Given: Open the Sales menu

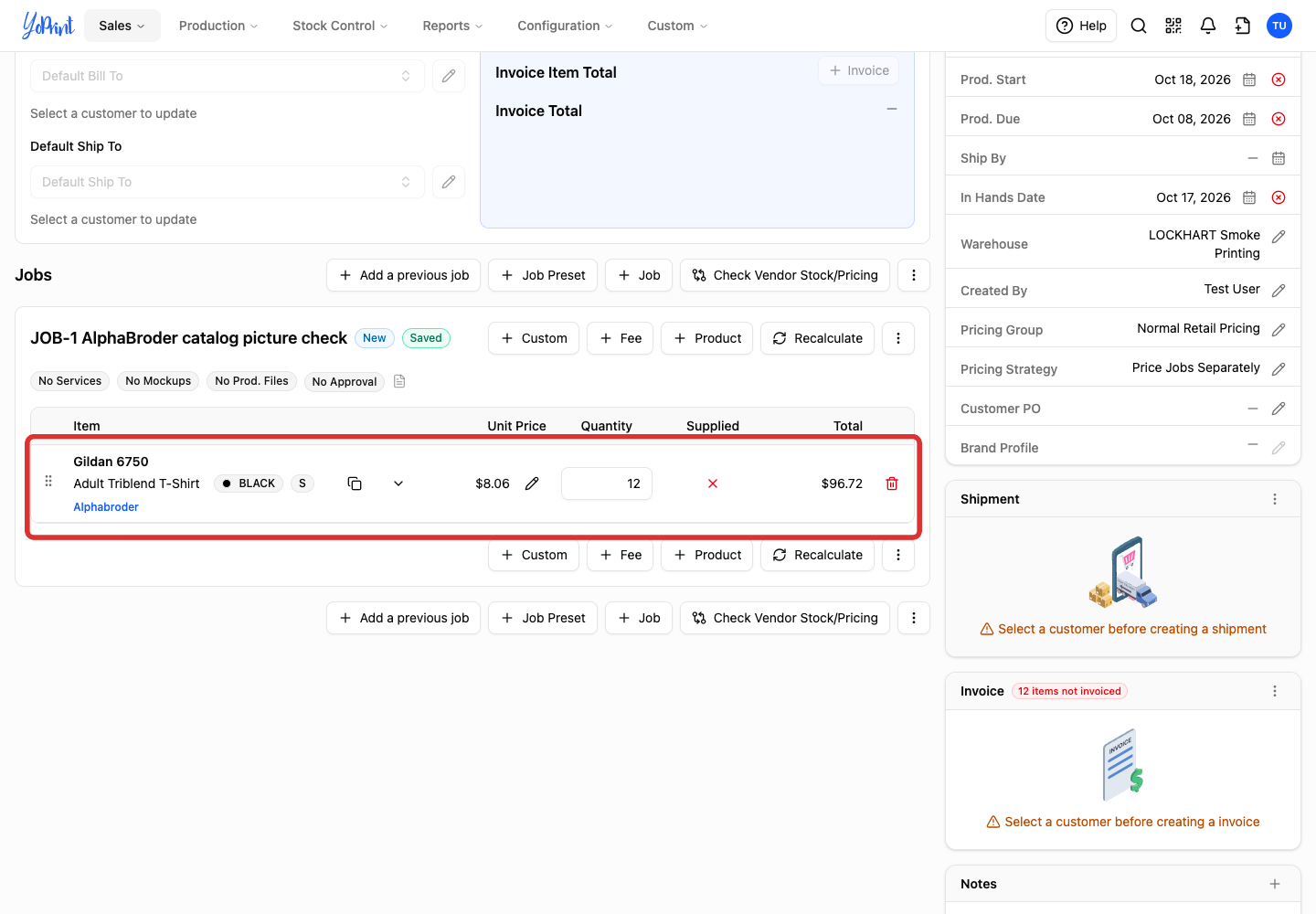Looking at the screenshot, I should (x=122, y=26).
